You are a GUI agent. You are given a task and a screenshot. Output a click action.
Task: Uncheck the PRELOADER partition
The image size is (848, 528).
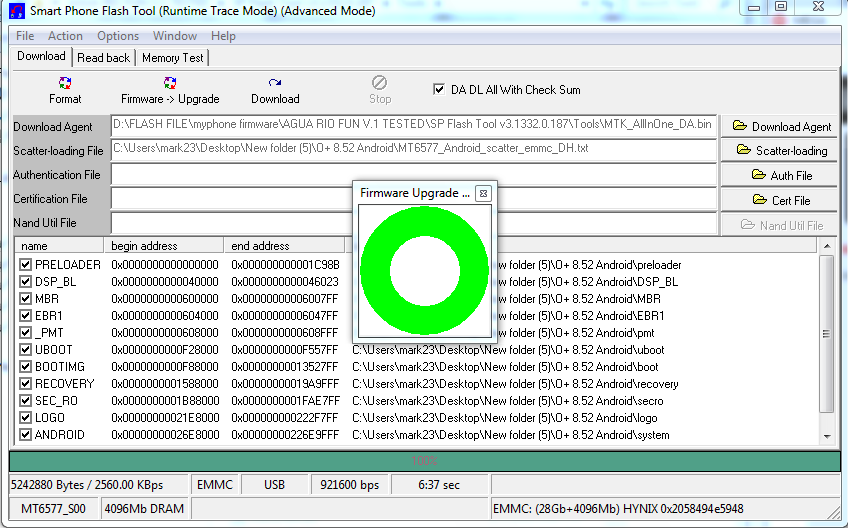pyautogui.click(x=26, y=265)
